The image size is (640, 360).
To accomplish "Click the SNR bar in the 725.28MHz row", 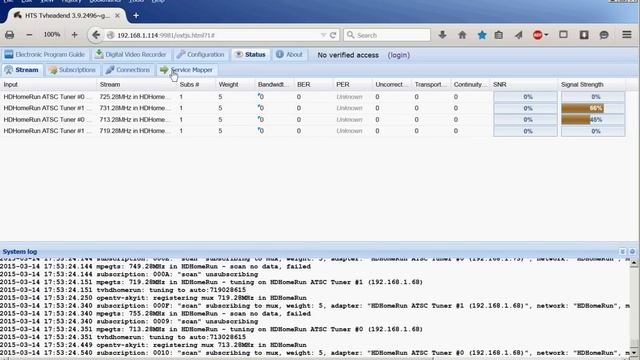I will 525,97.
